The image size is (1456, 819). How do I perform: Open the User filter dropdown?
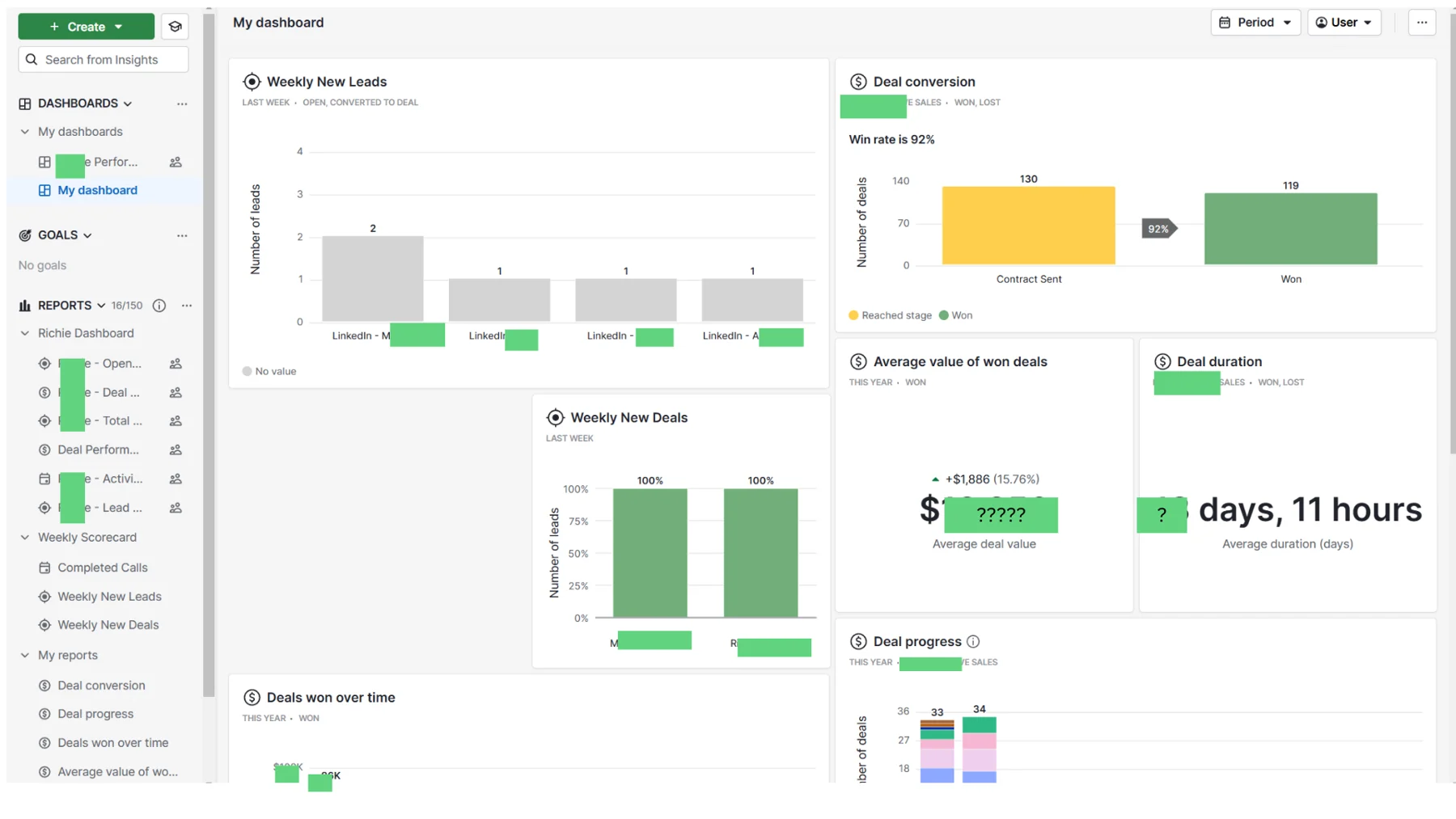coord(1344,23)
